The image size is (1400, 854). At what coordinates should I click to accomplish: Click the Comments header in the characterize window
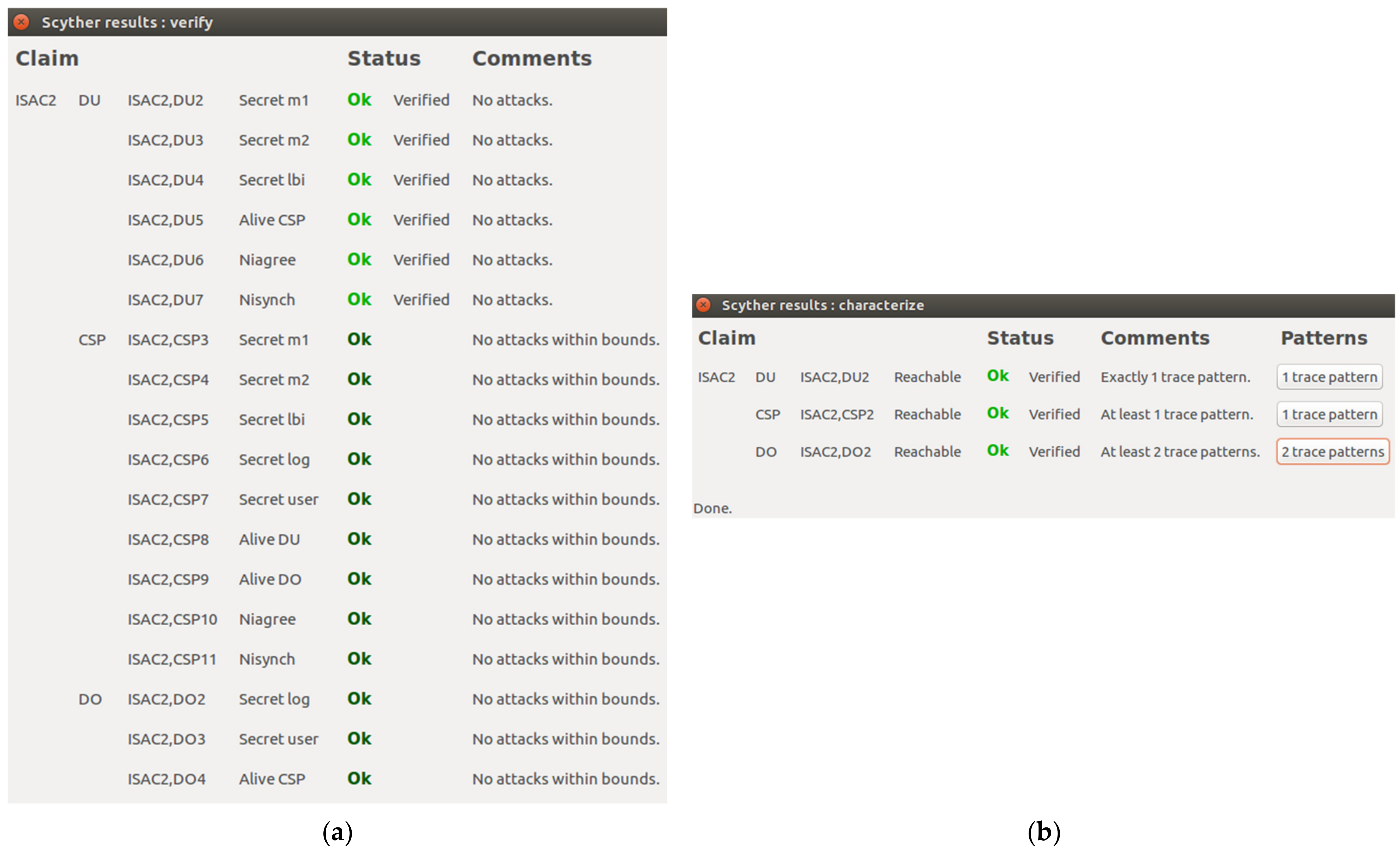[1155, 338]
